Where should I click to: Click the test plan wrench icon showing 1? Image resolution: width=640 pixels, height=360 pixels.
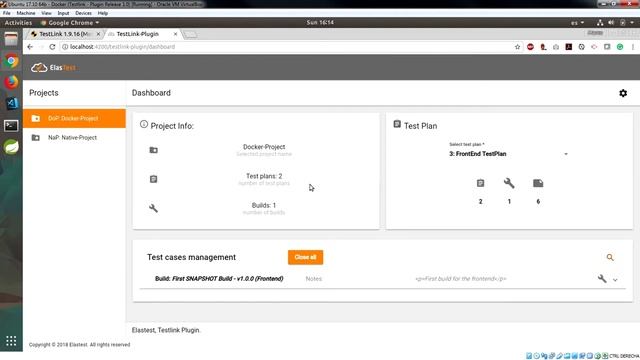click(x=509, y=183)
